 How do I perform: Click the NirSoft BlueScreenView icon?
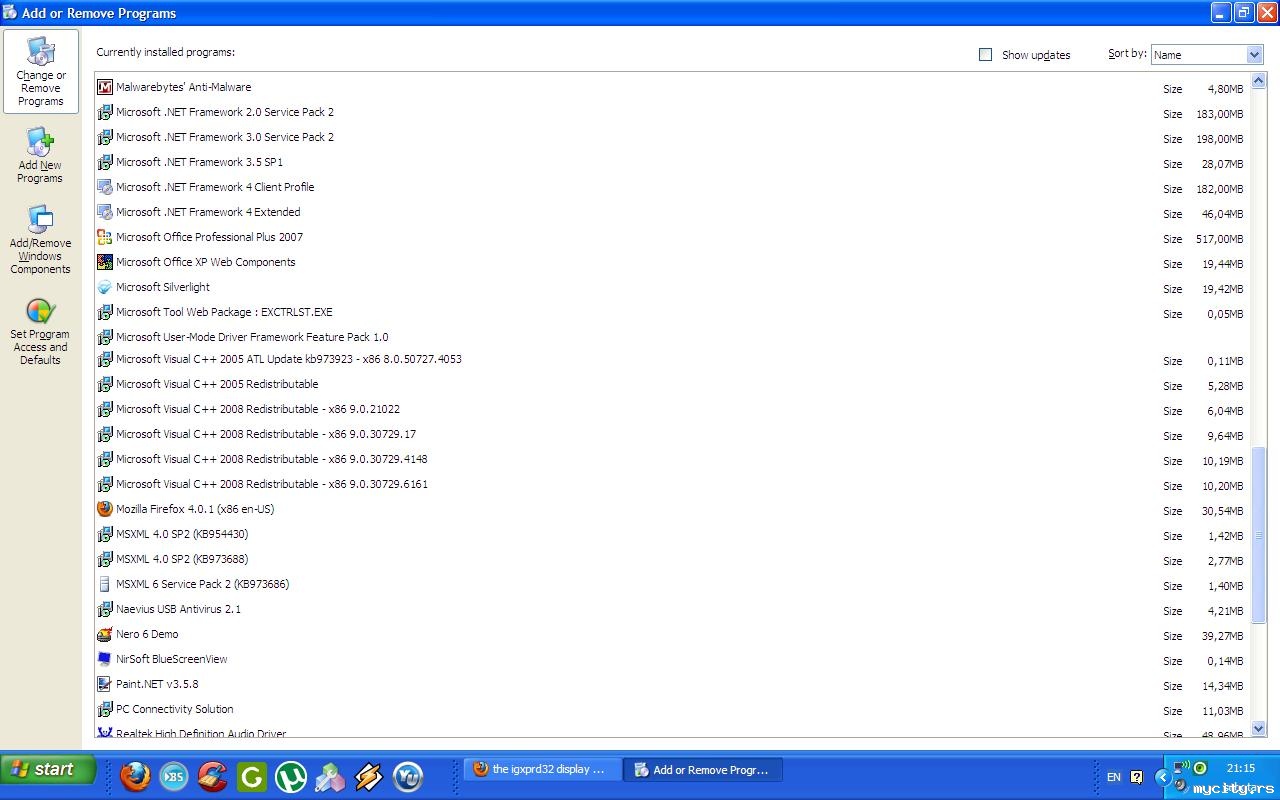pyautogui.click(x=105, y=659)
